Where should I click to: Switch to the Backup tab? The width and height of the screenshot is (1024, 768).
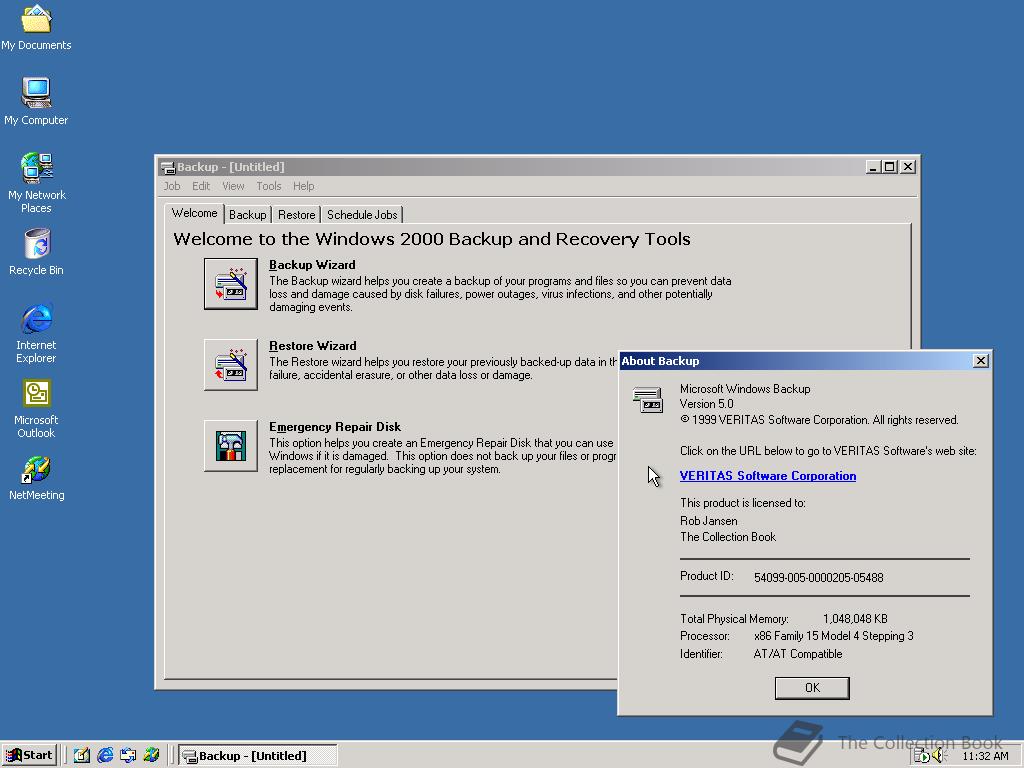tap(248, 215)
